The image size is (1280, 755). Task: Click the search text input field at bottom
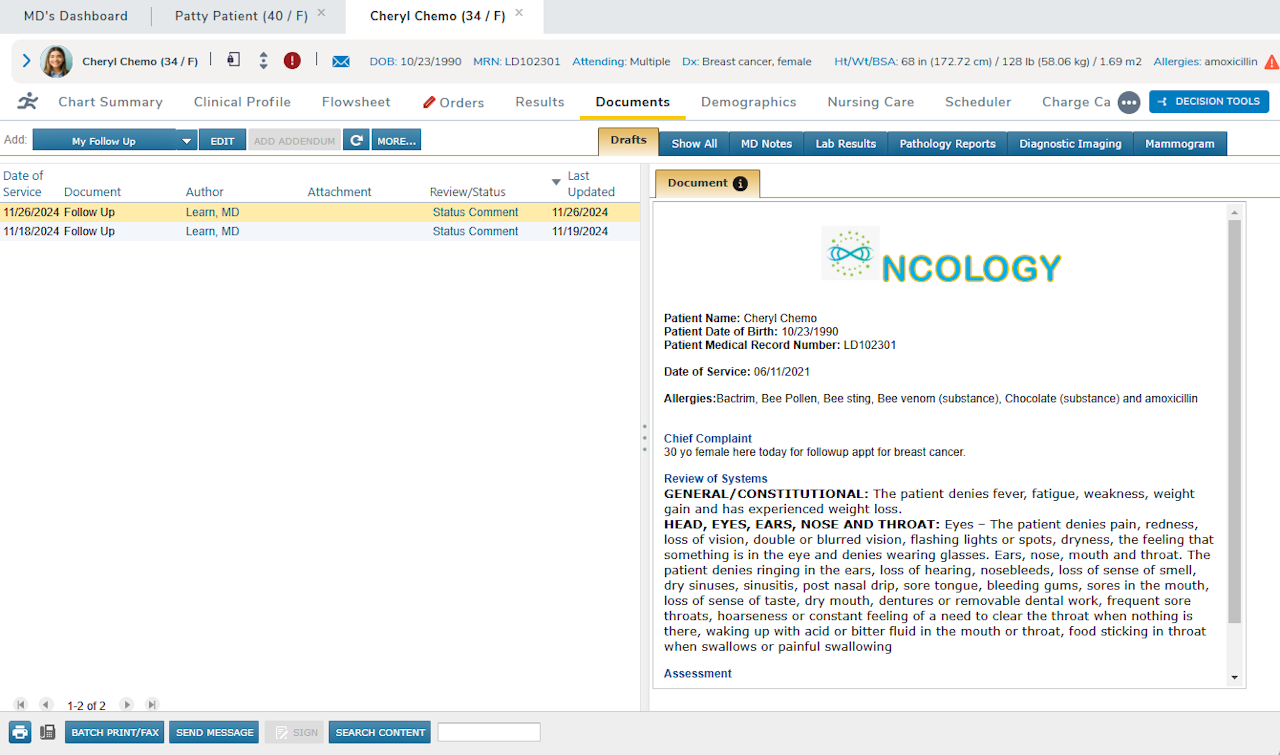[489, 731]
